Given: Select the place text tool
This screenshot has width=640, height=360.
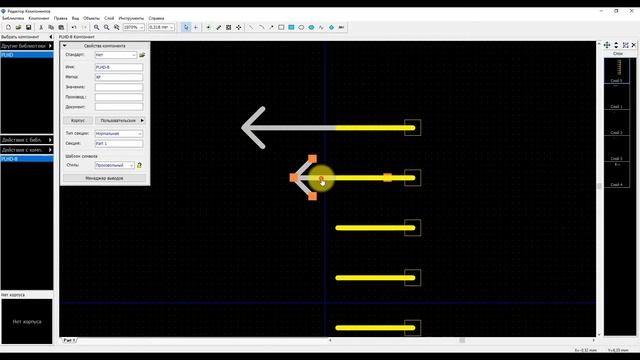Looking at the screenshot, I should point(341,27).
